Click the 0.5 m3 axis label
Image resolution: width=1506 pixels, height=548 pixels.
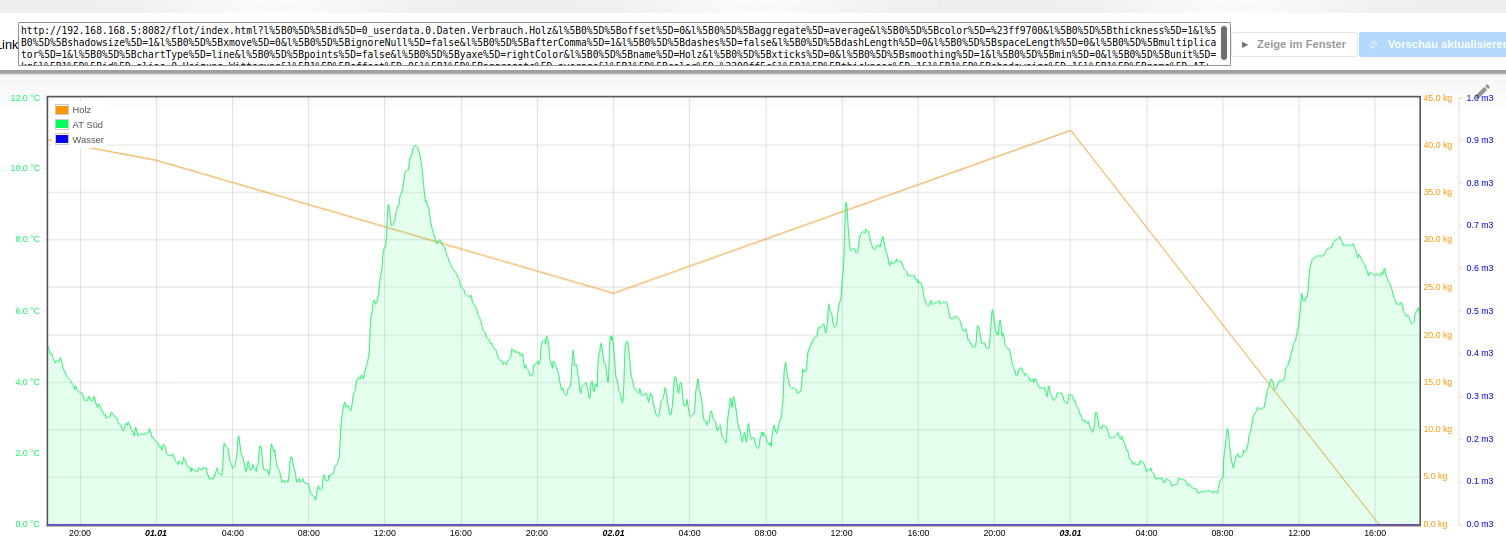1480,311
